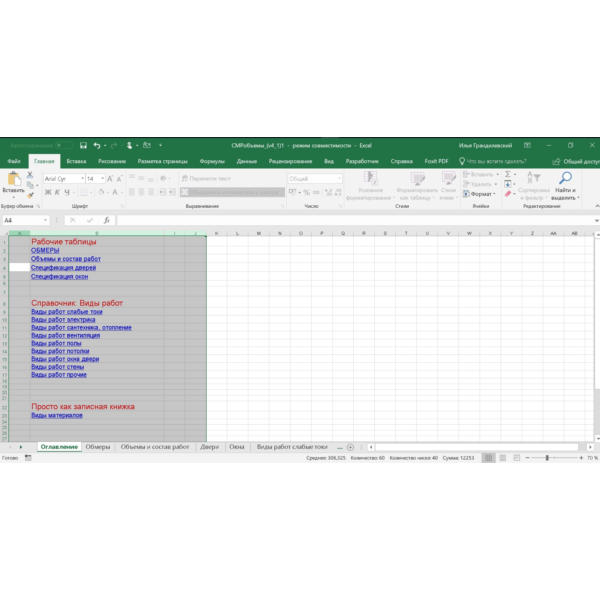This screenshot has height=600, width=600.
Task: Click the zoom in plus button
Action: pyautogui.click(x=581, y=458)
